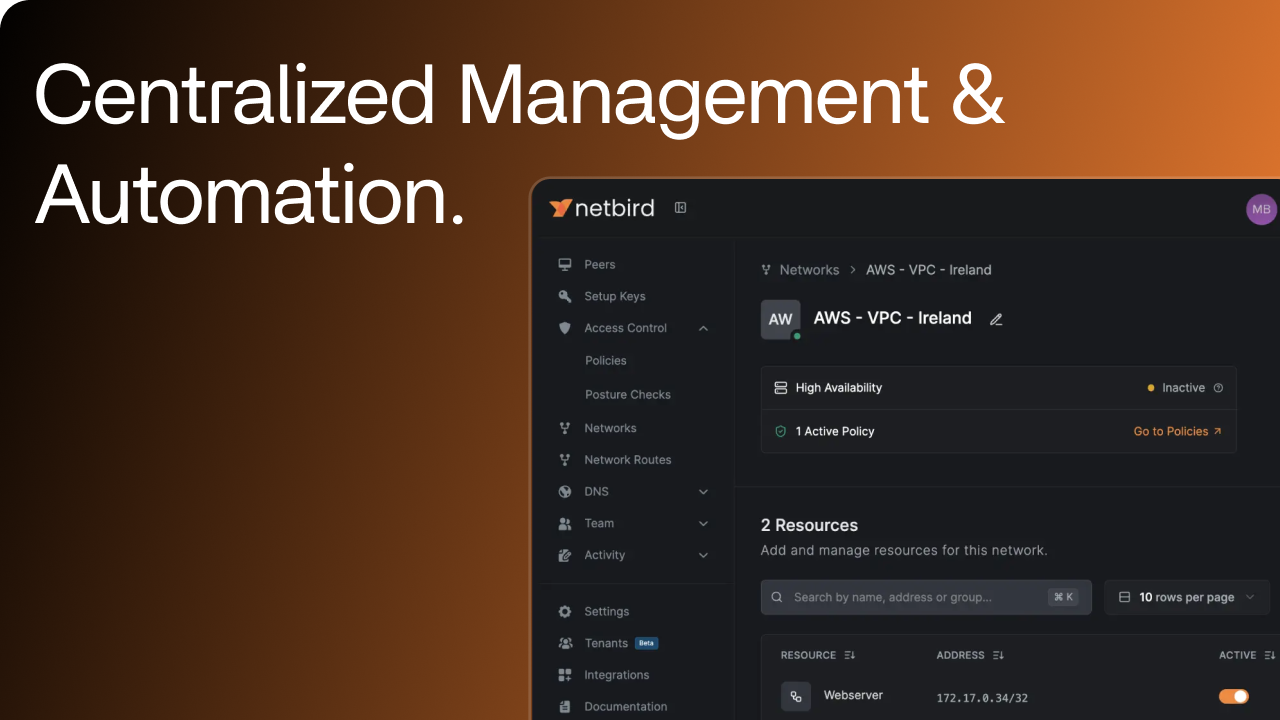This screenshot has width=1280, height=720.
Task: Open the 10 rows per page dropdown
Action: [1186, 597]
